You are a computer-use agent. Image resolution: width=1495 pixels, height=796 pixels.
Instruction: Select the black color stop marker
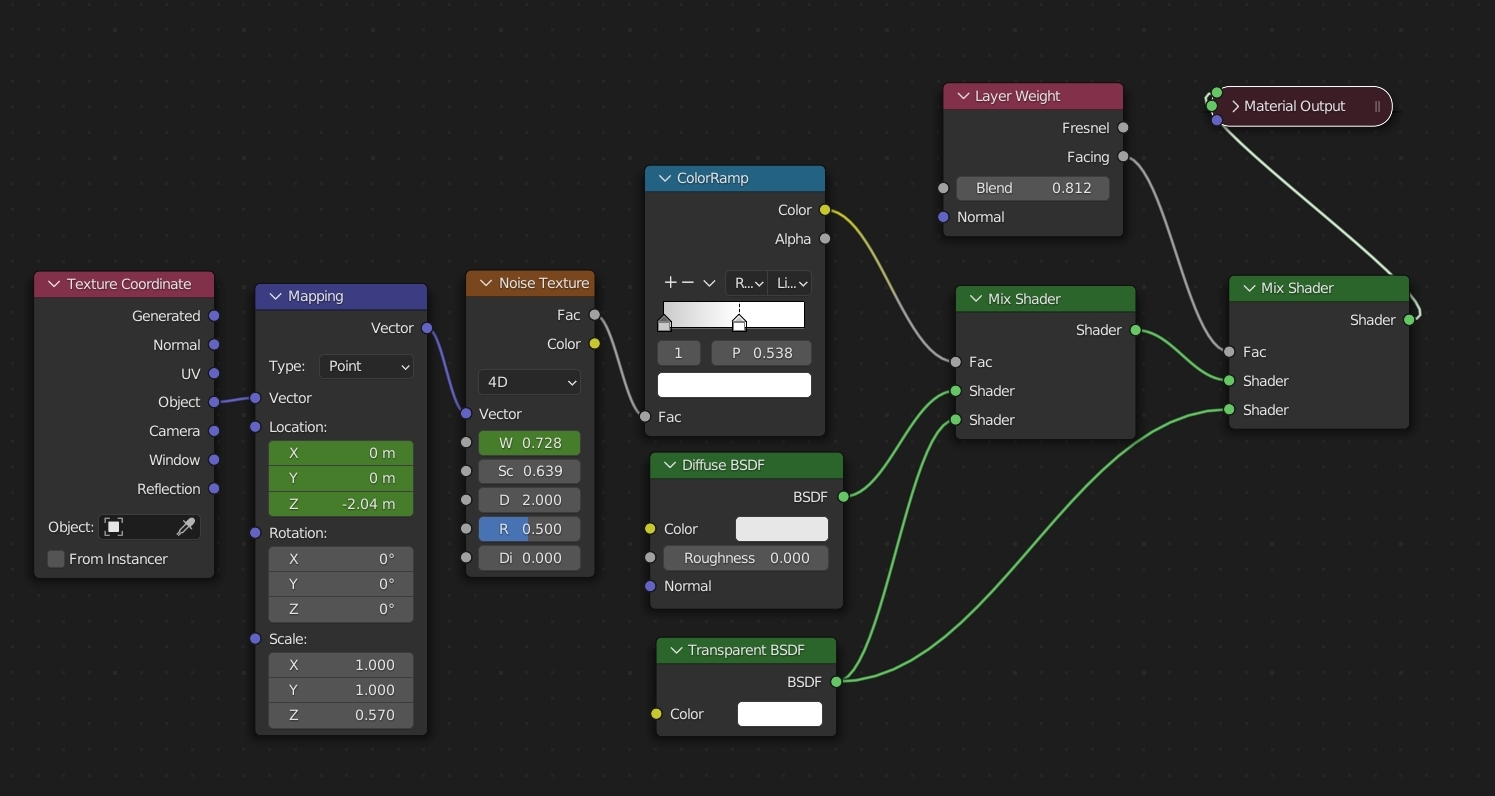pyautogui.click(x=664, y=323)
